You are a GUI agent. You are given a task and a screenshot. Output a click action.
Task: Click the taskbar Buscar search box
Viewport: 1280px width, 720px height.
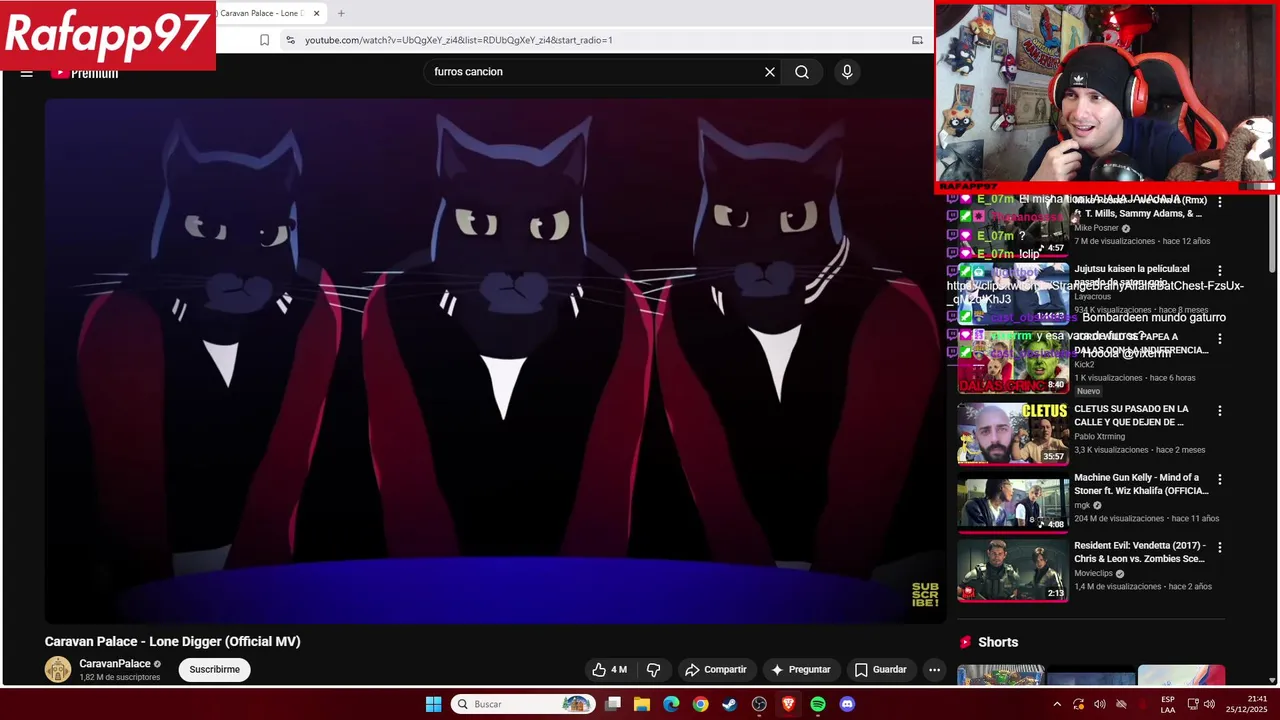coord(523,704)
